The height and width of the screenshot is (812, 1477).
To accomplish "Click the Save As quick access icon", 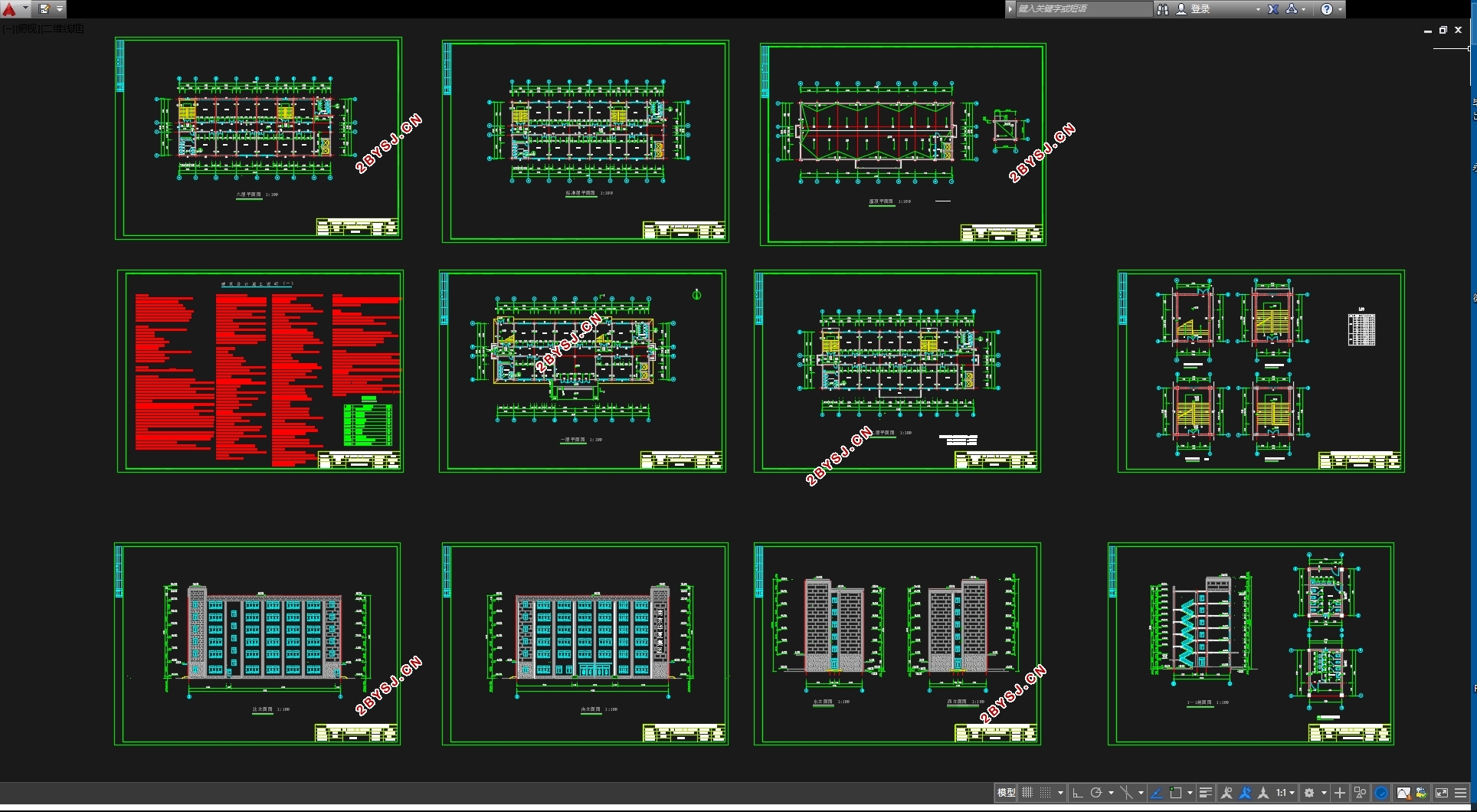I will pyautogui.click(x=44, y=9).
